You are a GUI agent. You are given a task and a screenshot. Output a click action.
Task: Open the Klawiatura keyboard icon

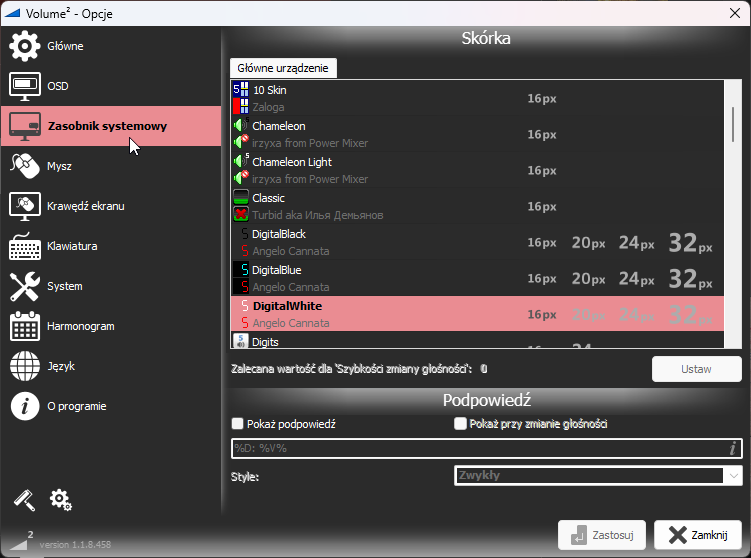[24, 246]
